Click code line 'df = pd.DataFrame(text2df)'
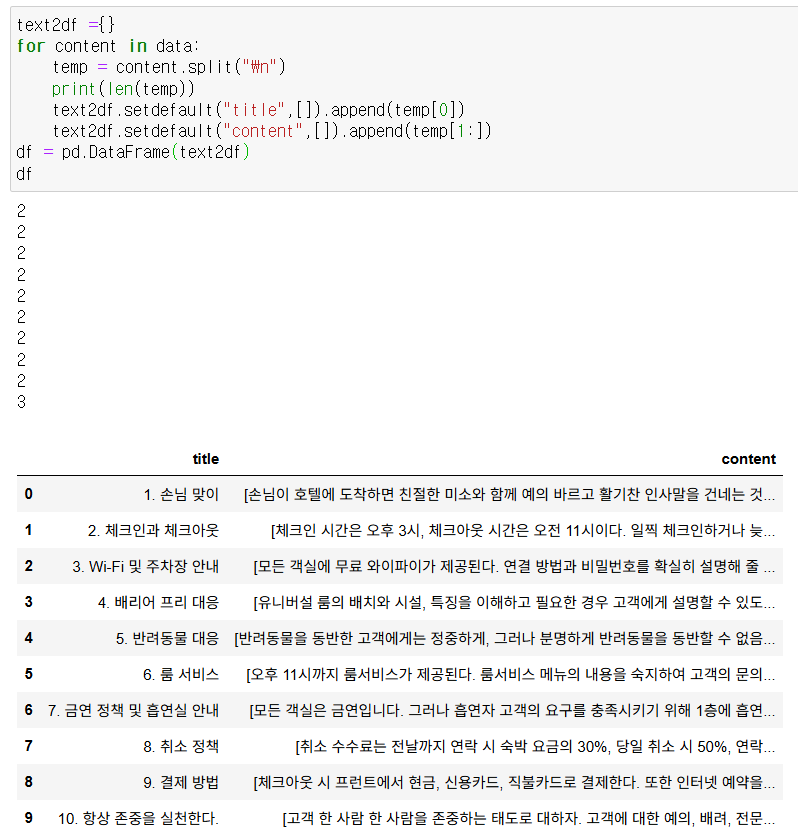Viewport: 798px width, 838px height. coord(133,152)
